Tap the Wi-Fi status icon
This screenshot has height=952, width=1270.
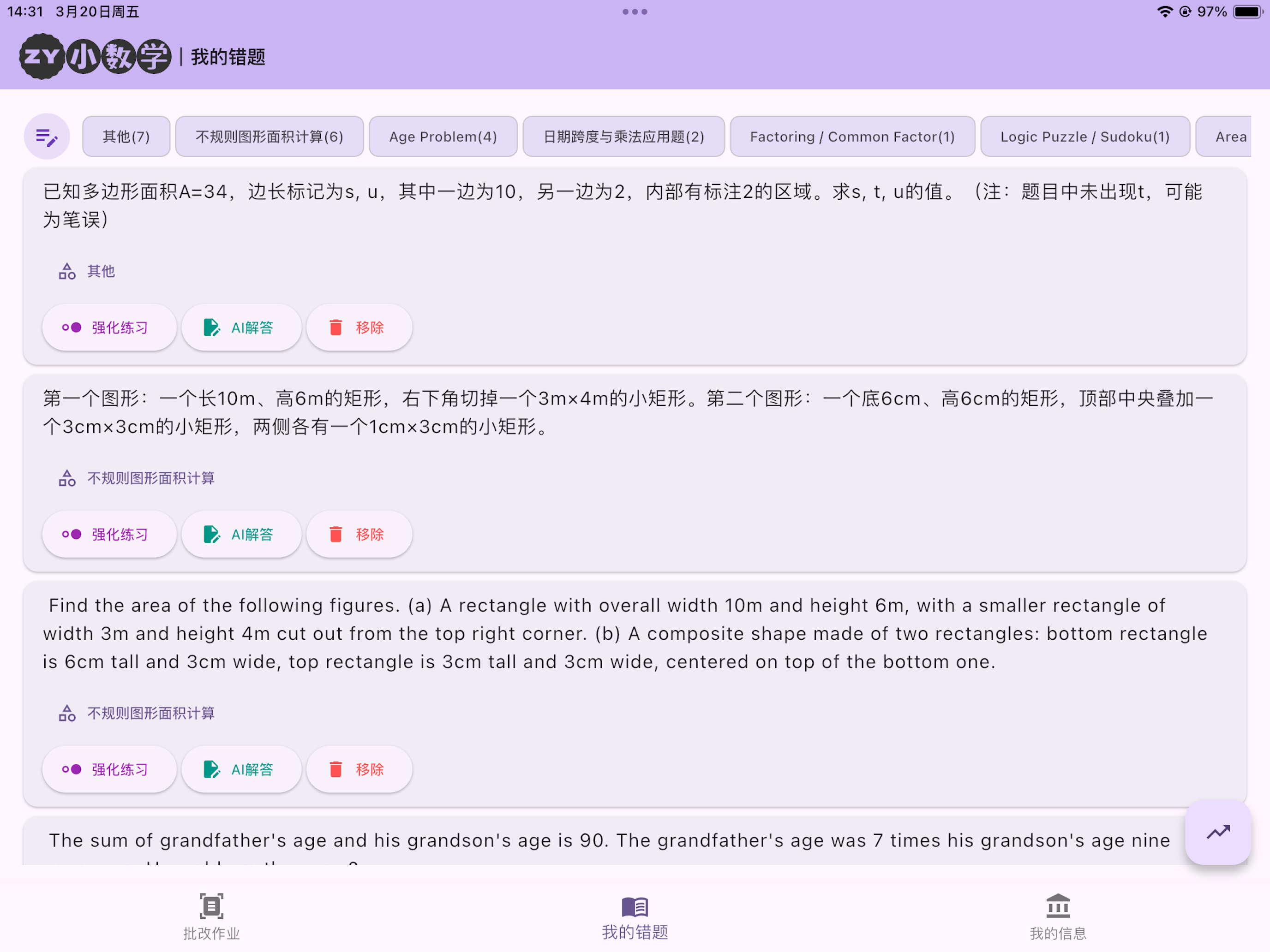1164,12
